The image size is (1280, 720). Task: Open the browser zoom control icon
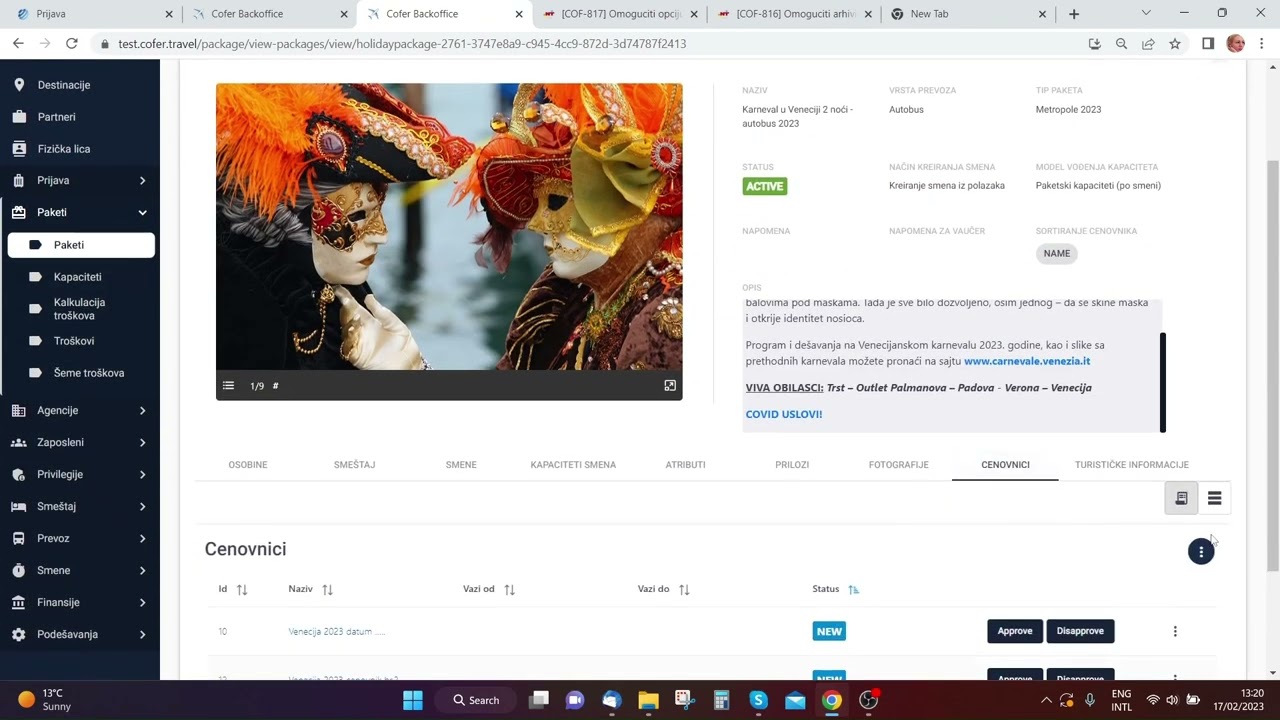click(x=1121, y=44)
